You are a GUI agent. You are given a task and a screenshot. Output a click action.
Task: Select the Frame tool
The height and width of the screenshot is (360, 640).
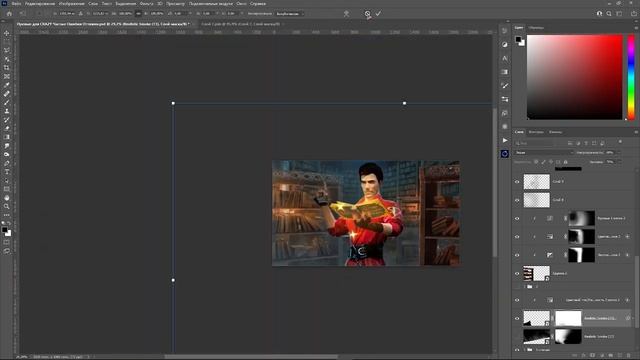tap(7, 76)
